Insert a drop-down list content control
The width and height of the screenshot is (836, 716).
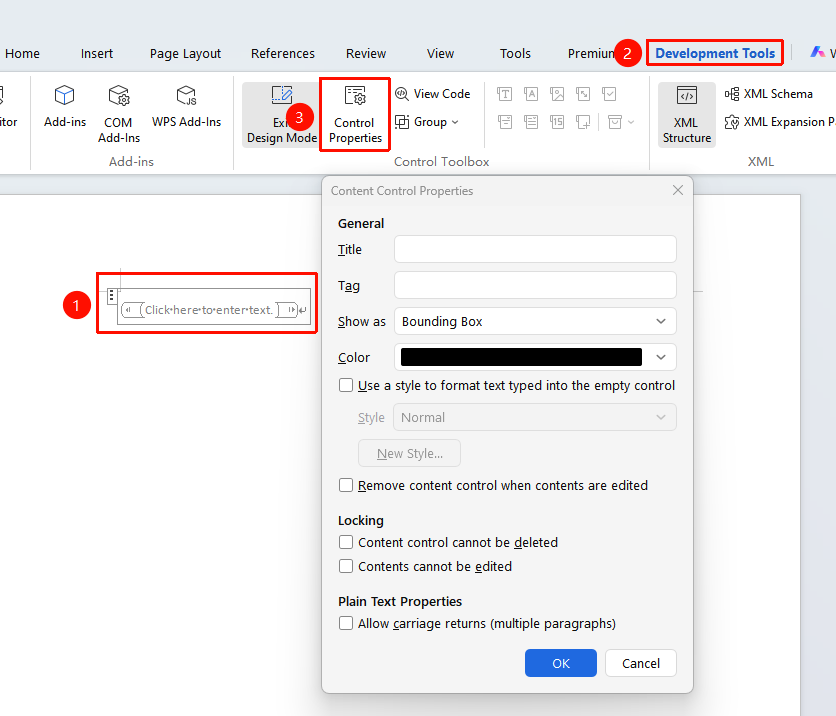click(x=530, y=122)
